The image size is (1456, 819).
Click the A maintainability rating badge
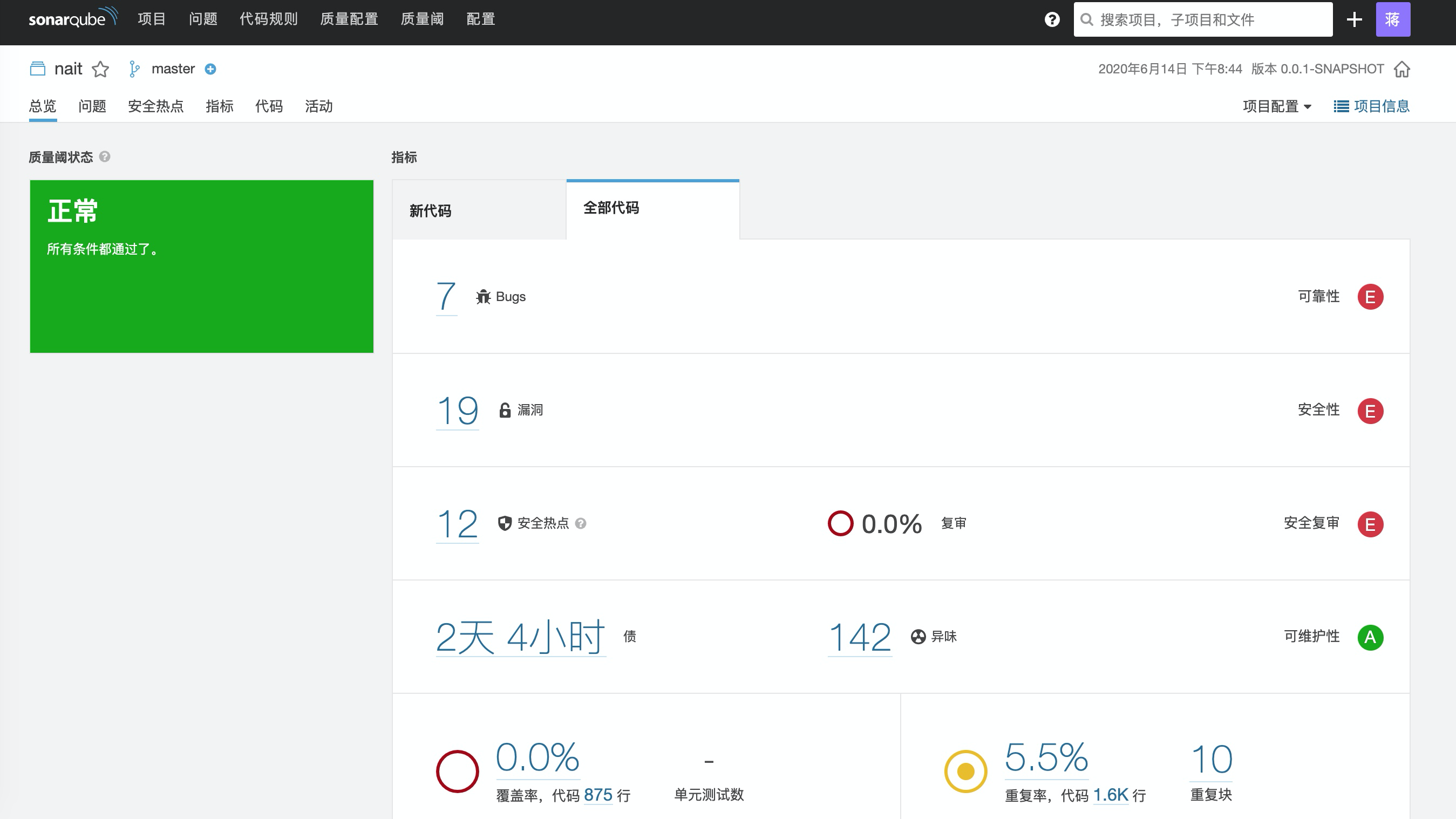1371,638
